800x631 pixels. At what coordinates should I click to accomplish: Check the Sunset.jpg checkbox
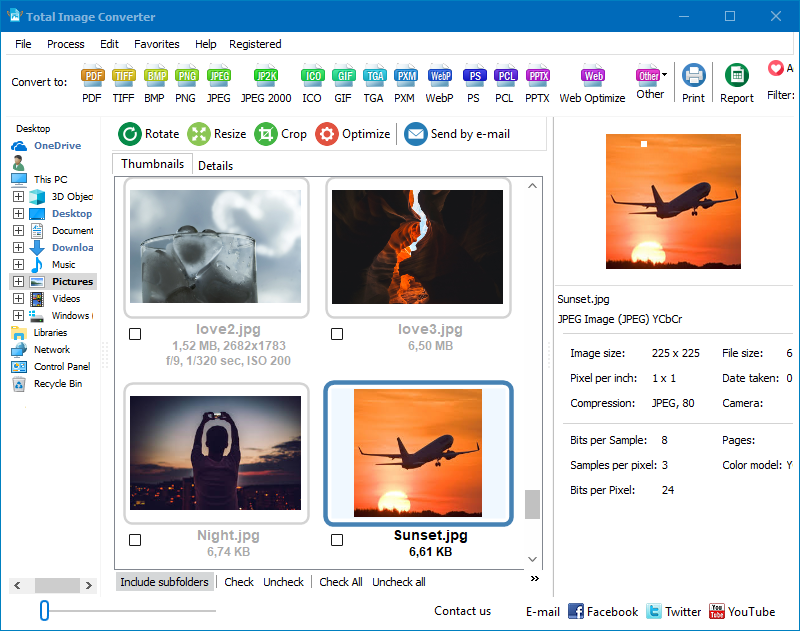(337, 540)
